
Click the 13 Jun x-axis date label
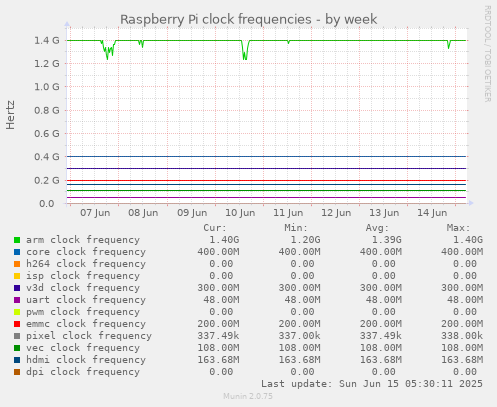point(384,213)
